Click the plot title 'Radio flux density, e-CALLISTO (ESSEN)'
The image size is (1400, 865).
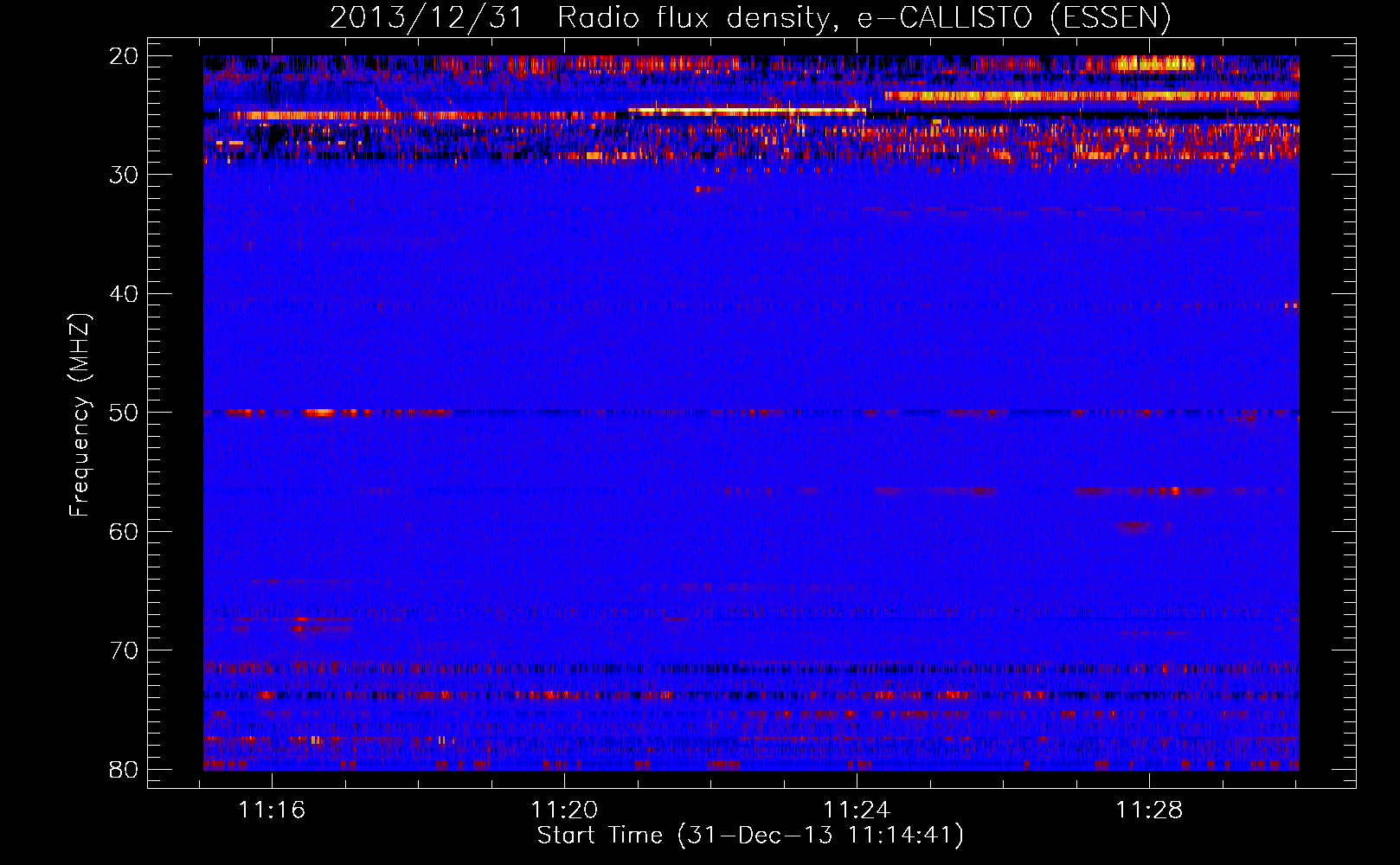[864, 18]
